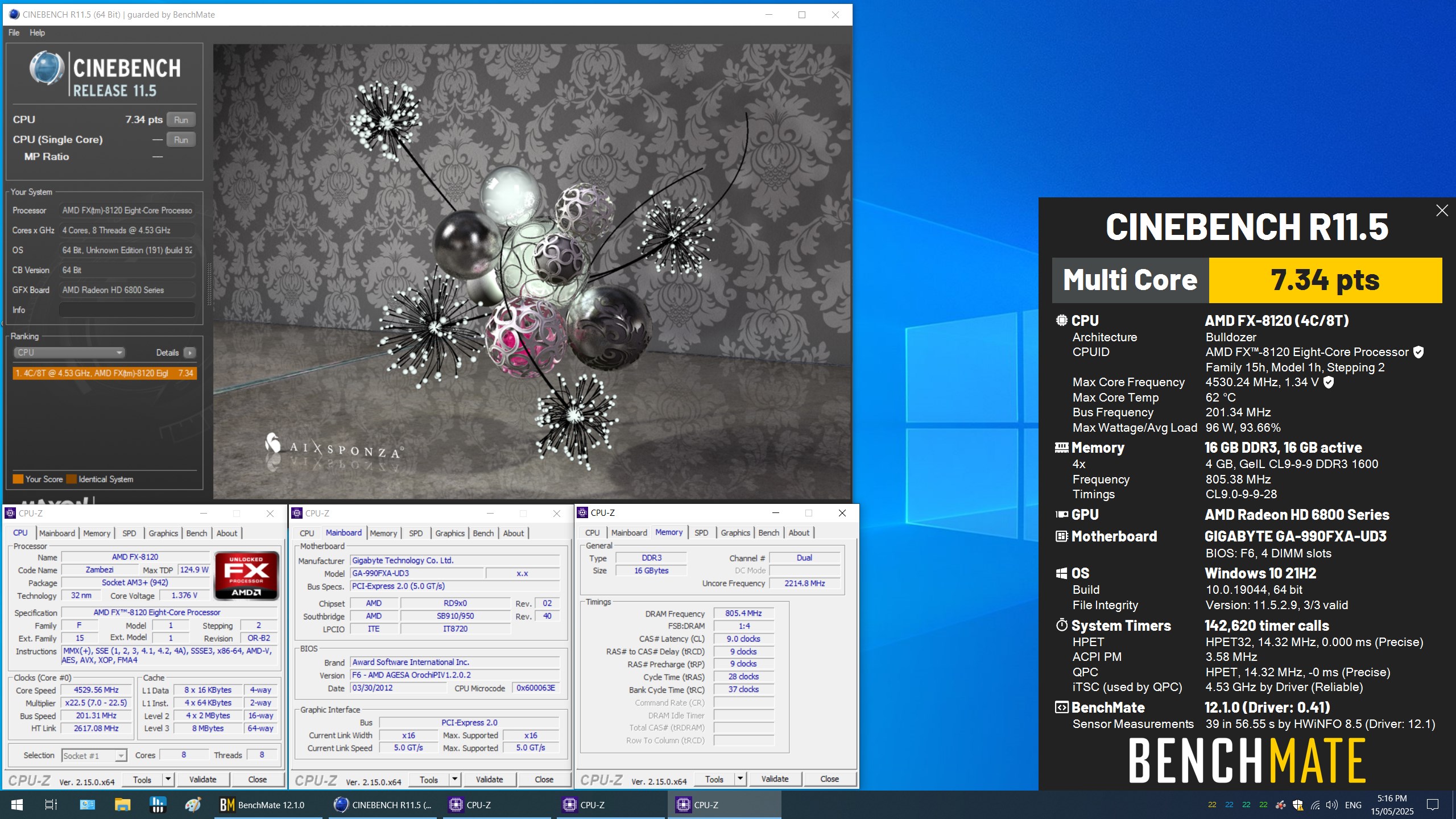Open the Help menu in Cinebench
This screenshot has height=819, width=1456.
[38, 32]
